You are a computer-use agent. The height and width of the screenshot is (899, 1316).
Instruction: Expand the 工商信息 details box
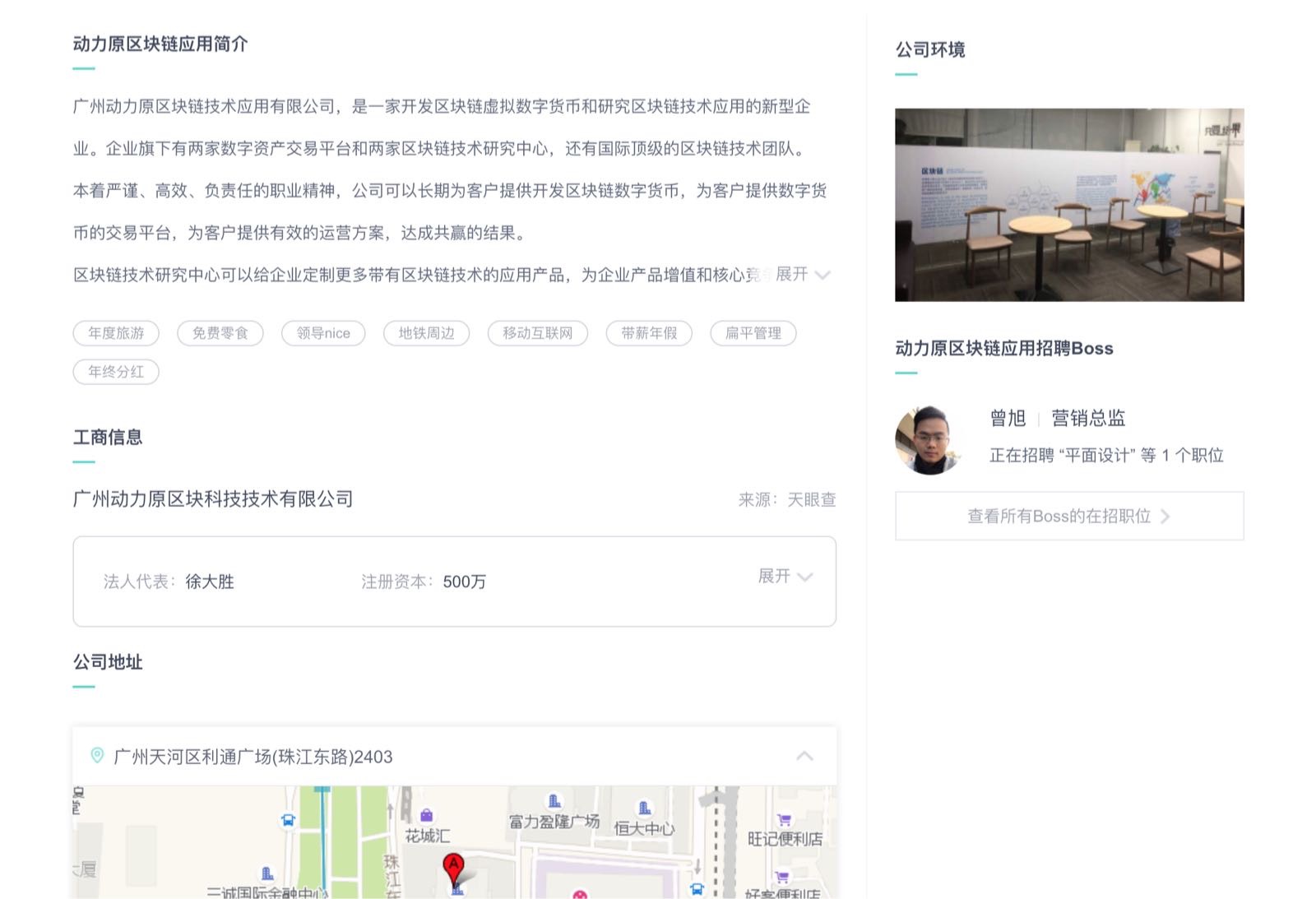click(785, 577)
